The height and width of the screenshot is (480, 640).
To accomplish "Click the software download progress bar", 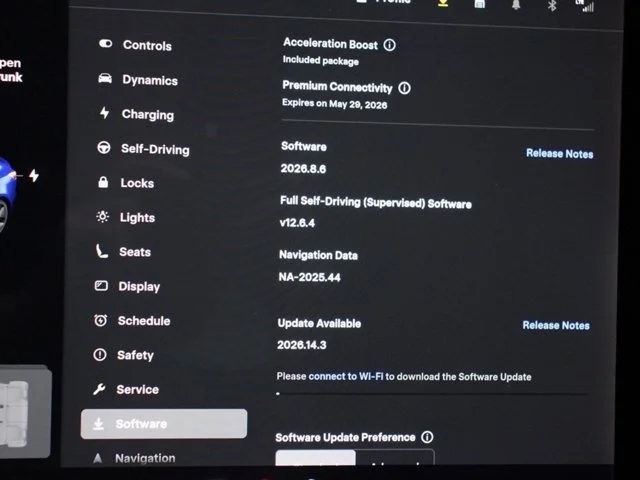I will tap(433, 394).
